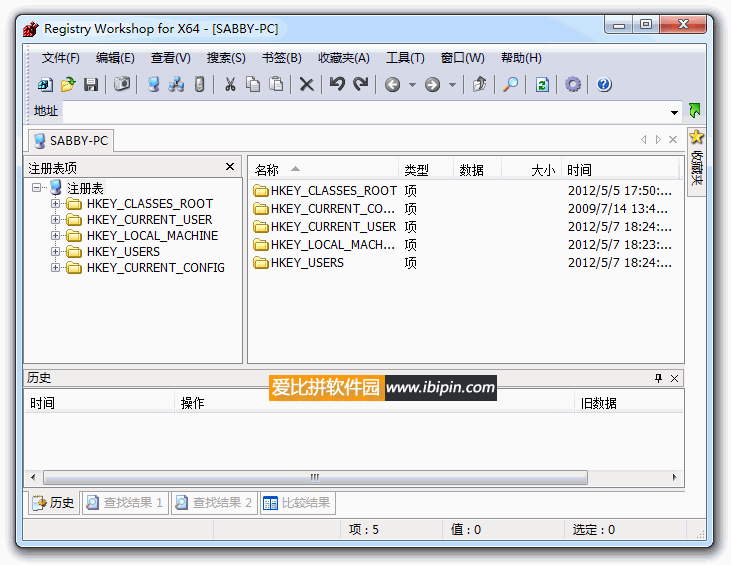Screen dimensions: 731x565
Task: Open the 书签(B) menu
Action: (282, 58)
